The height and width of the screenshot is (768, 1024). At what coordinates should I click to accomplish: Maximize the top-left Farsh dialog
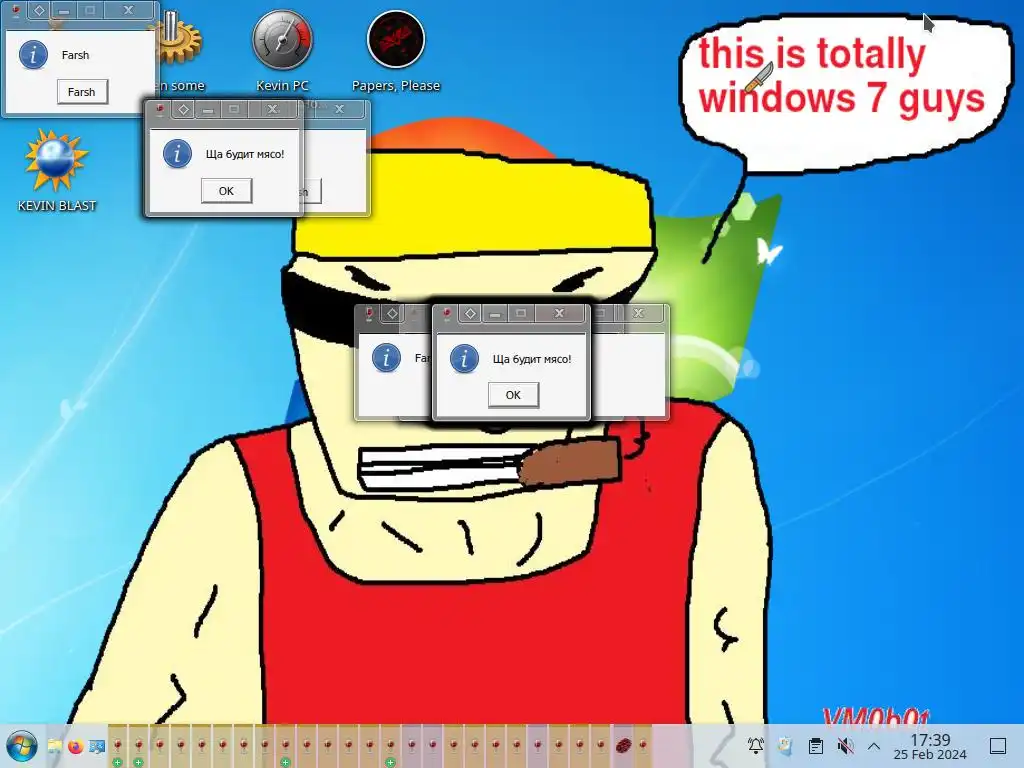coord(90,10)
